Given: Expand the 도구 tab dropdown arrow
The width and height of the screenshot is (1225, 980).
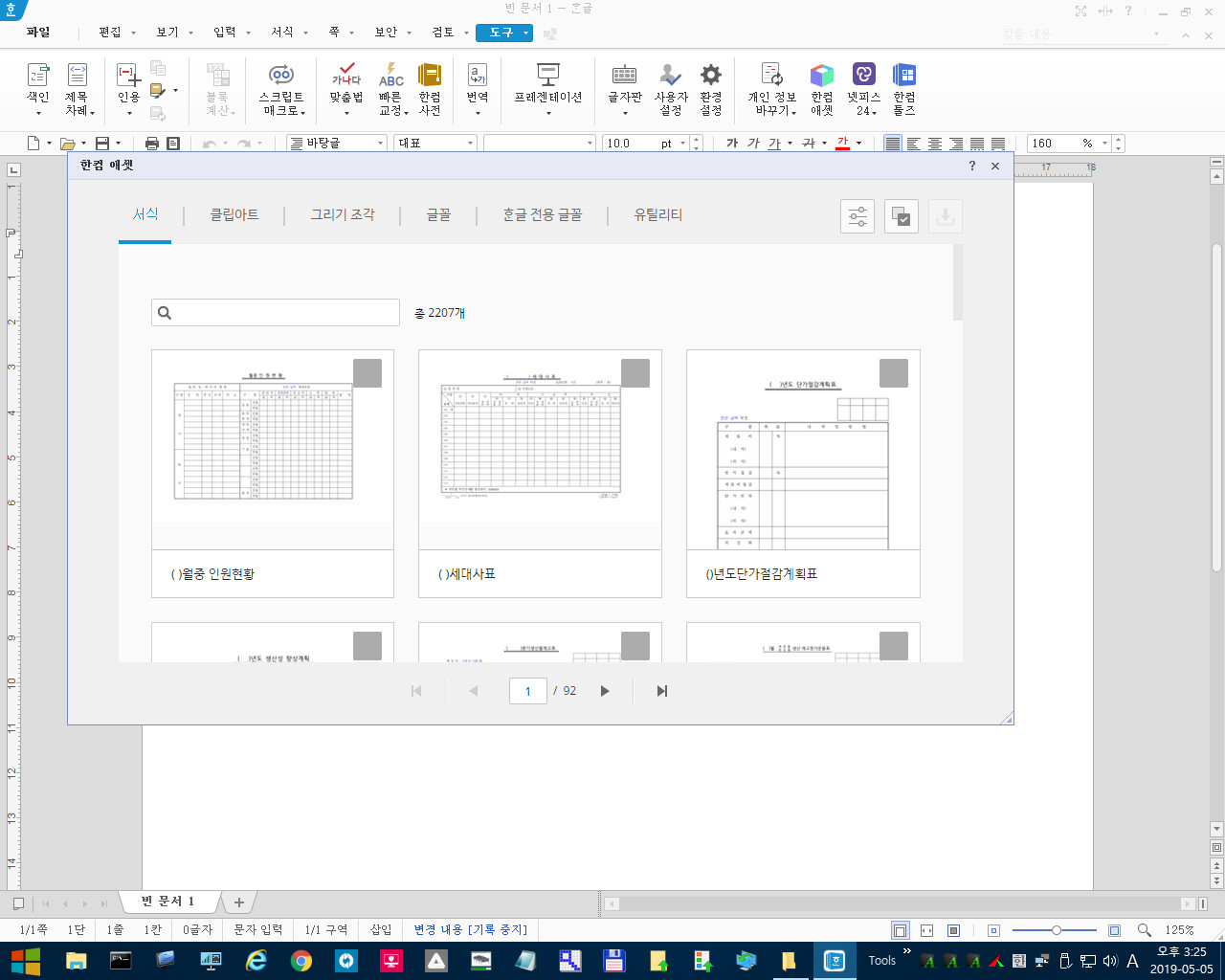Looking at the screenshot, I should [x=525, y=33].
